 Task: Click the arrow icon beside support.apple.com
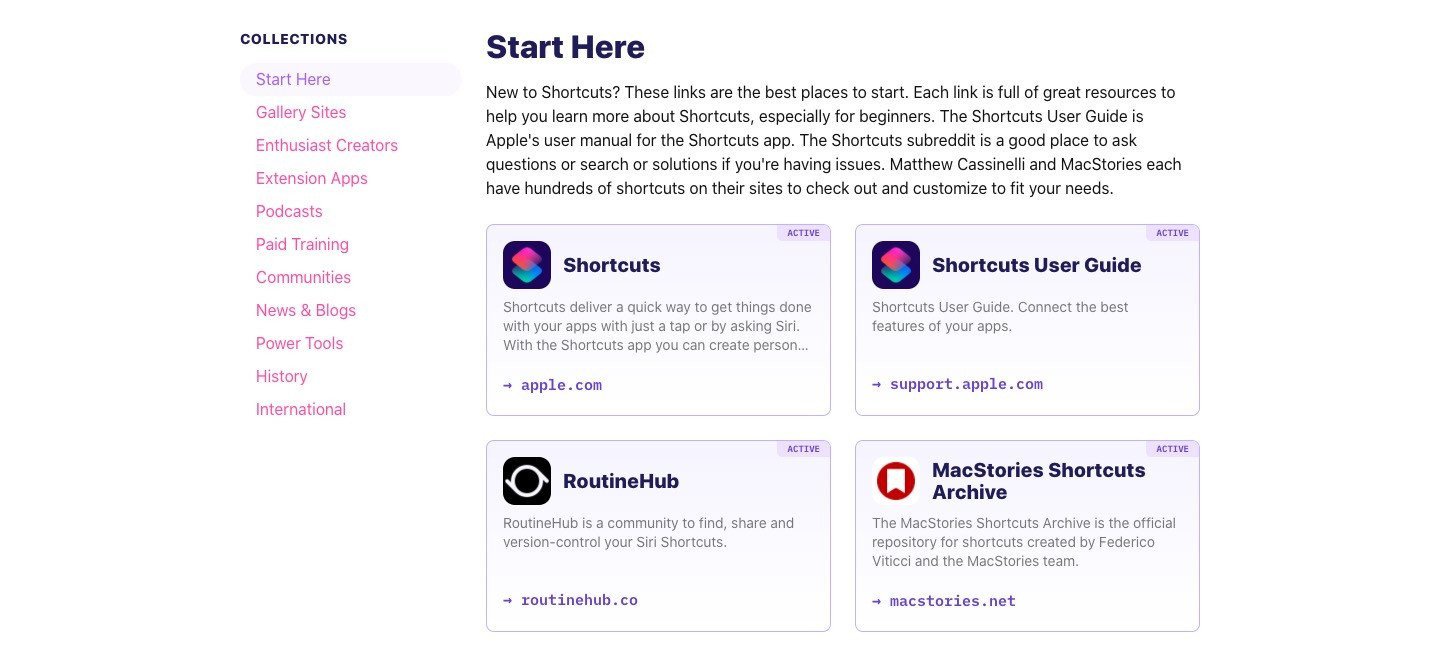pyautogui.click(x=876, y=384)
